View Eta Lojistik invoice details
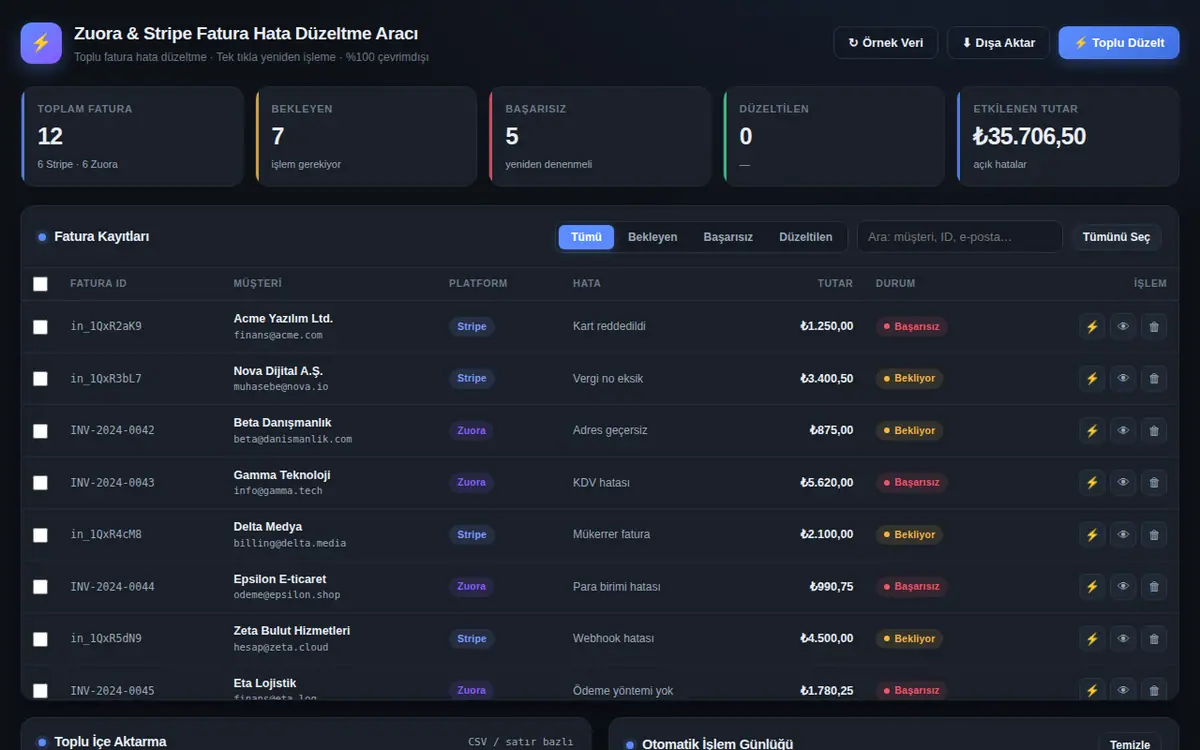 point(1123,690)
